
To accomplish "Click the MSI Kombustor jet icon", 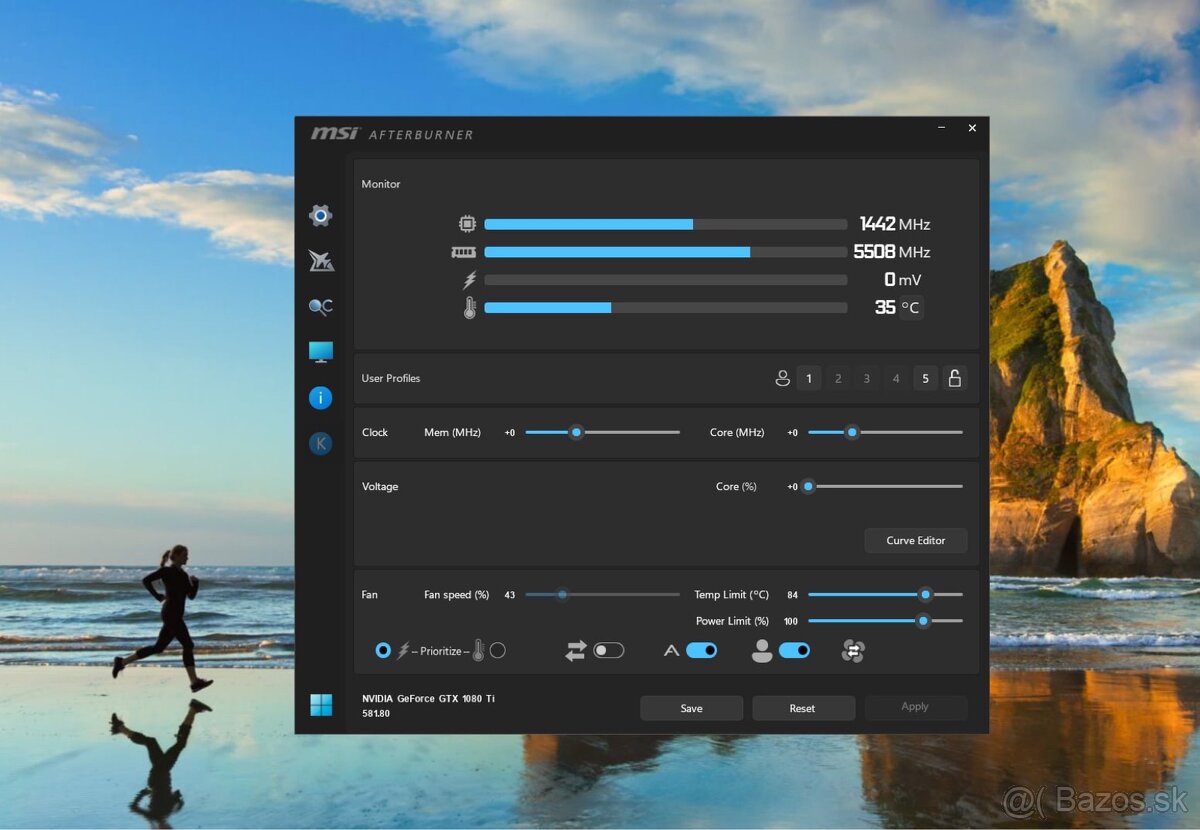I will (320, 261).
